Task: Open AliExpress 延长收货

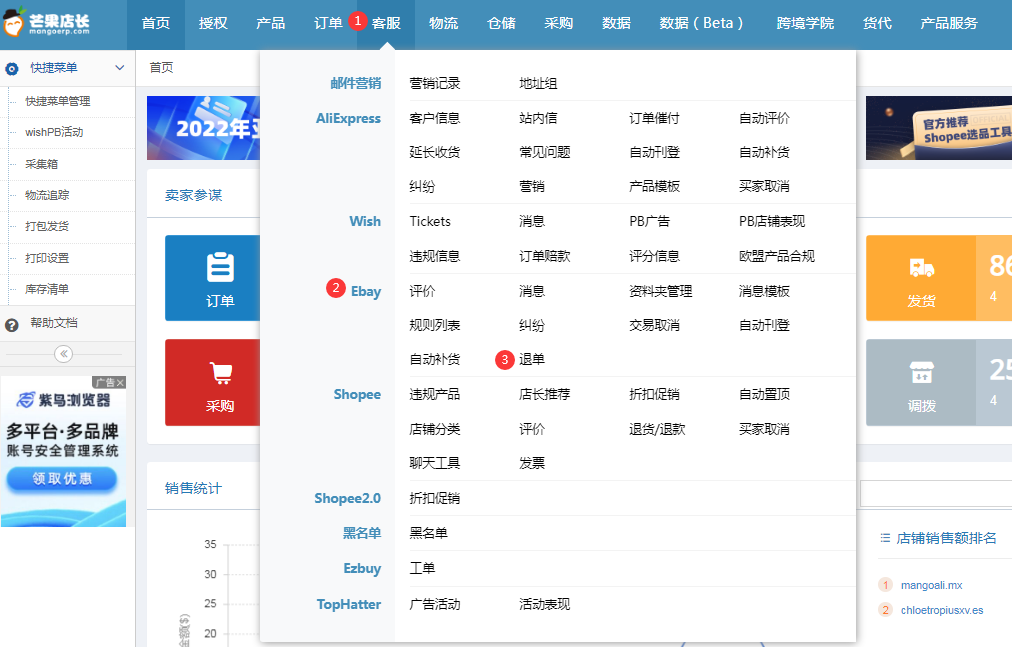Action: (x=434, y=152)
